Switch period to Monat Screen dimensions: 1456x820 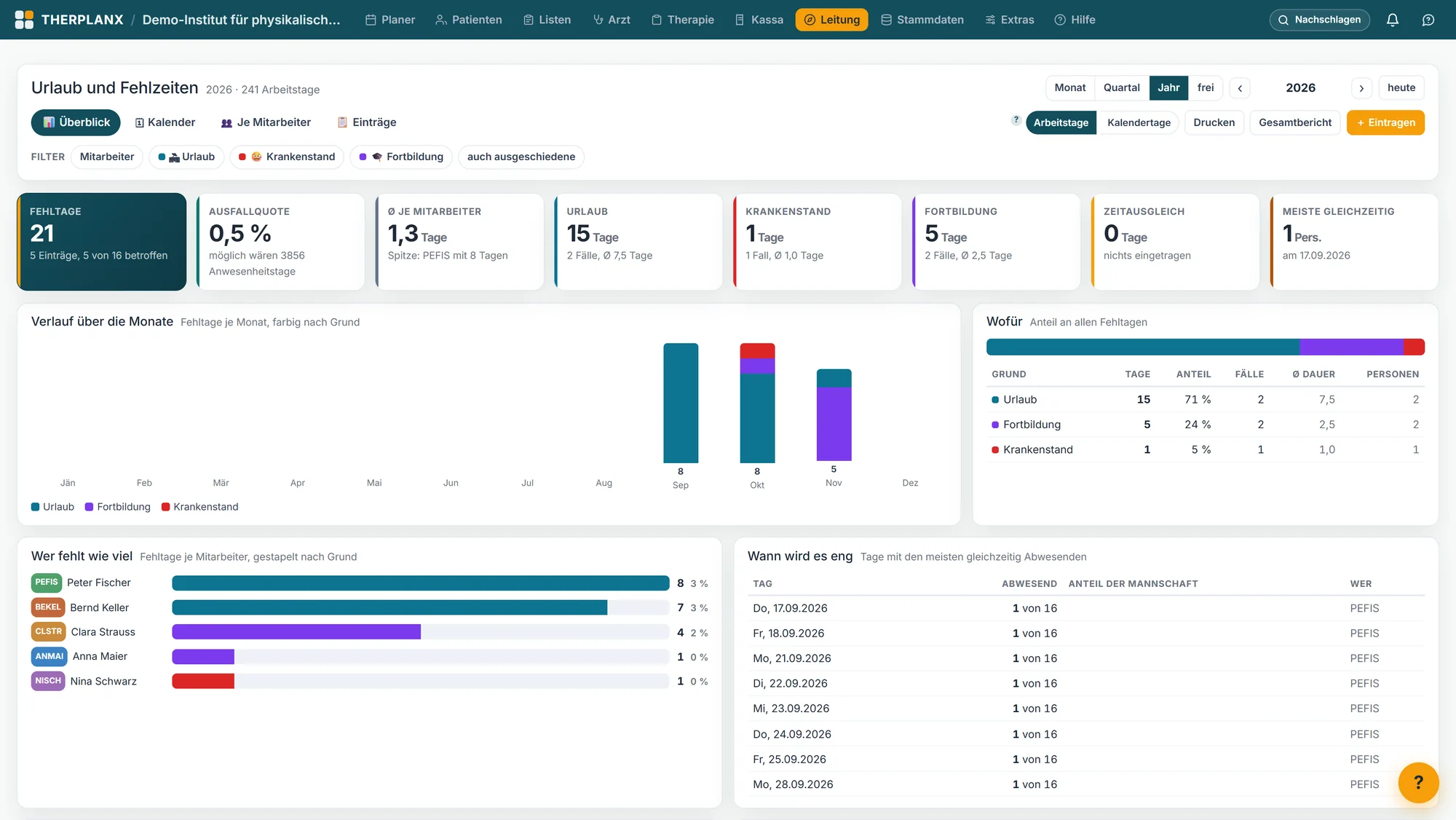tap(1070, 87)
